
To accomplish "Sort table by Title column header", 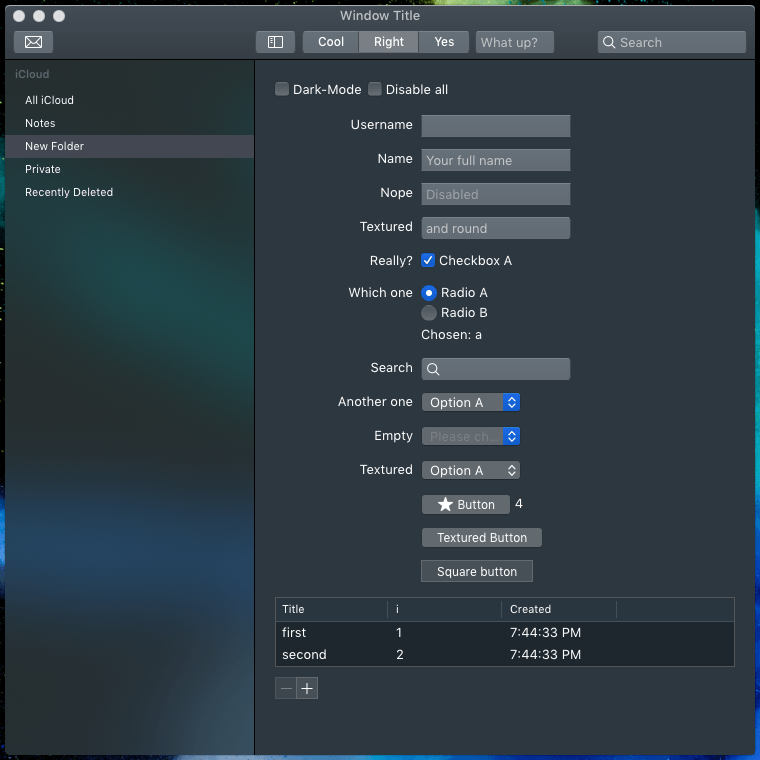I will pyautogui.click(x=332, y=609).
